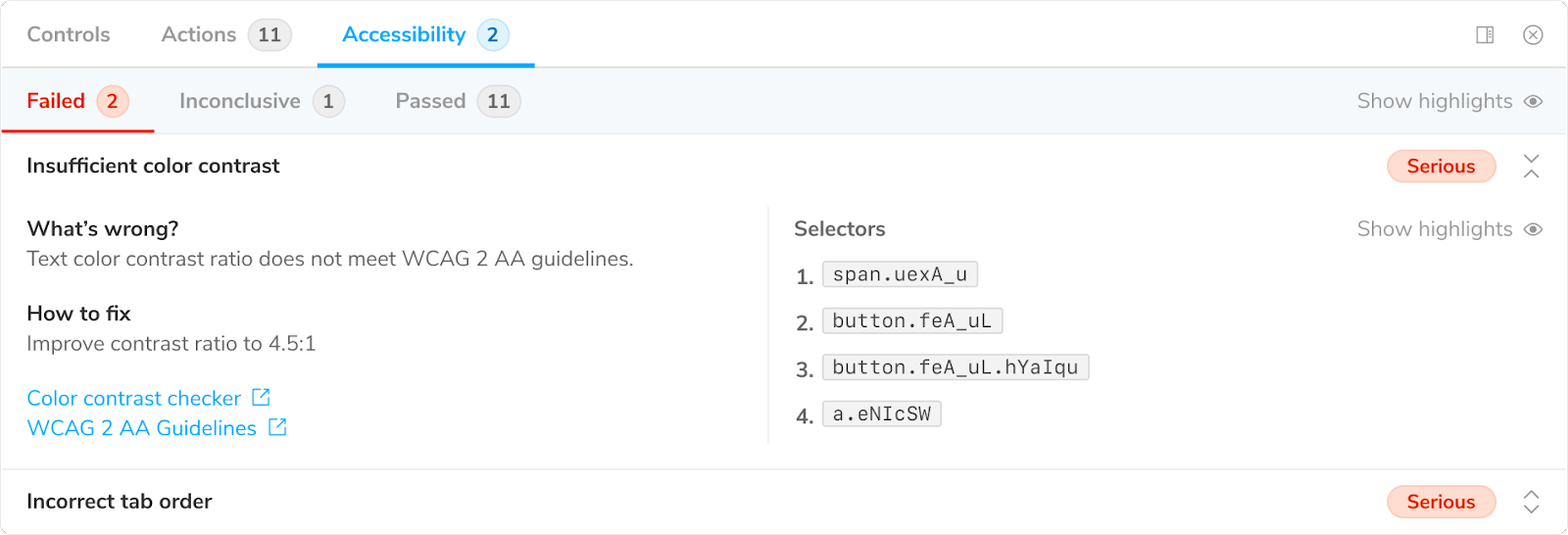Click the span.uexA_u selector

(900, 274)
